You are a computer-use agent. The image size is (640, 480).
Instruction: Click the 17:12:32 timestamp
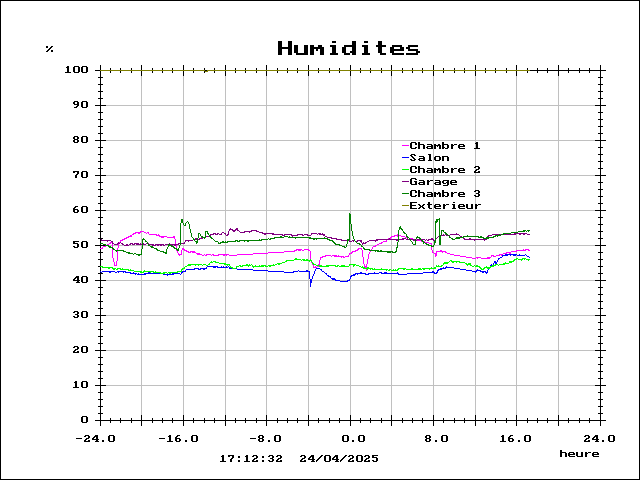[x=251, y=458]
